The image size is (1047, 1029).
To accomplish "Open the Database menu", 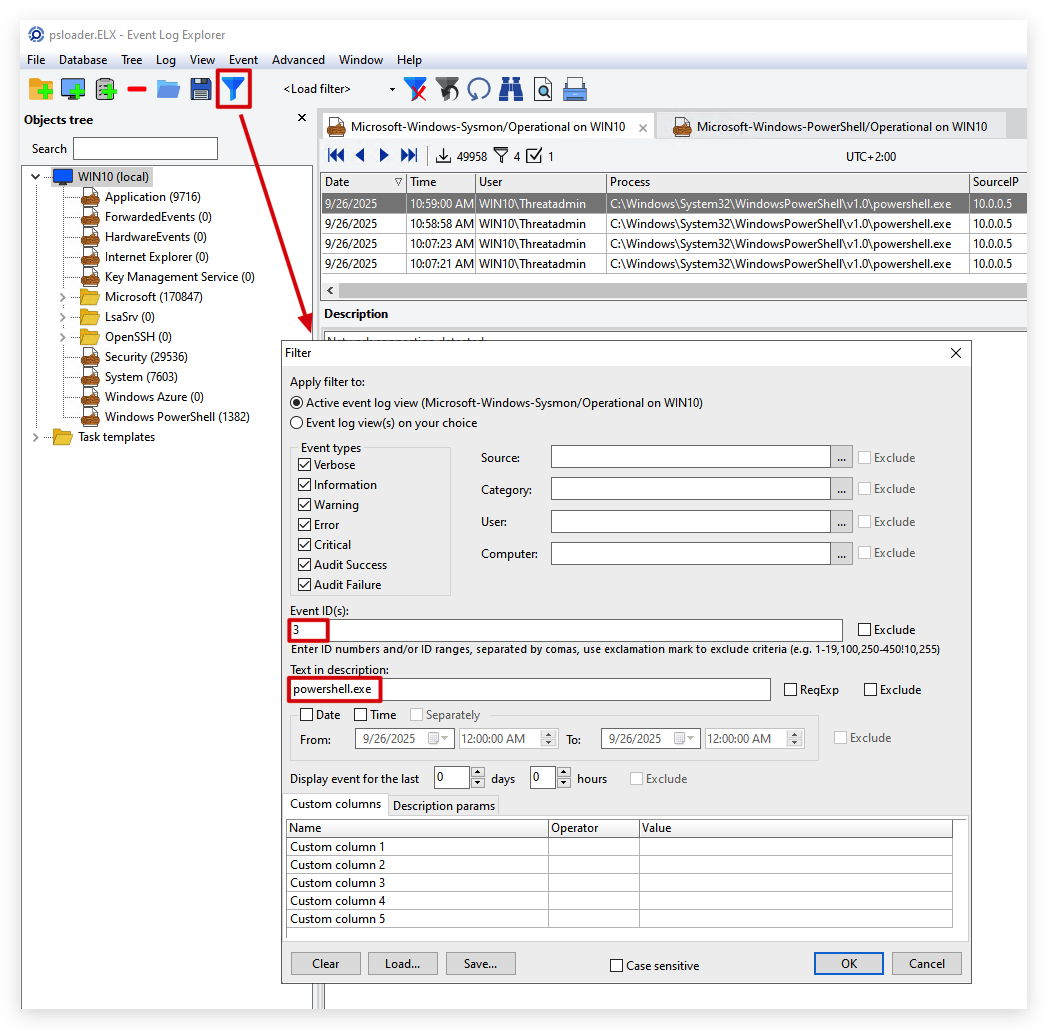I will (x=83, y=59).
